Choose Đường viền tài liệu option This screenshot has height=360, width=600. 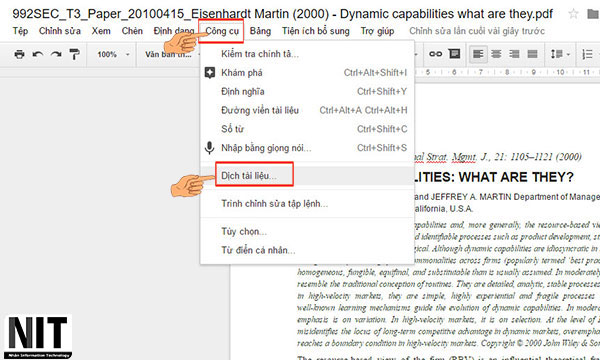(x=307, y=110)
